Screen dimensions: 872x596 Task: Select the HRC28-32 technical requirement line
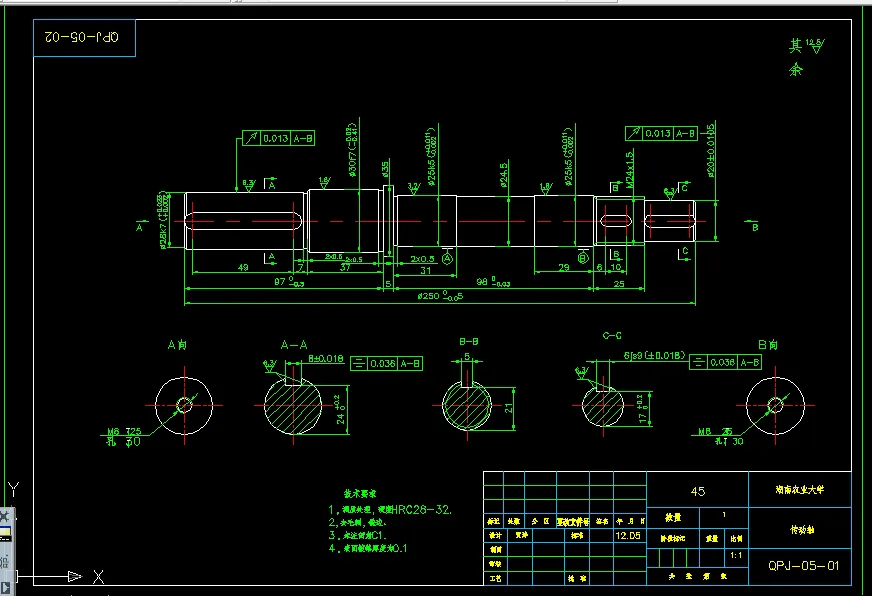pyautogui.click(x=390, y=509)
